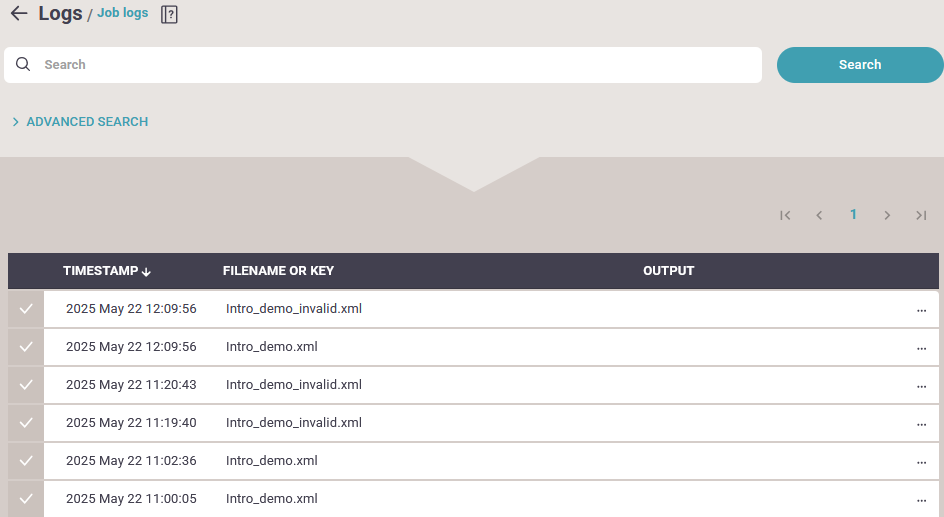Click the teal Search button
The image size is (944, 517).
[x=860, y=65]
